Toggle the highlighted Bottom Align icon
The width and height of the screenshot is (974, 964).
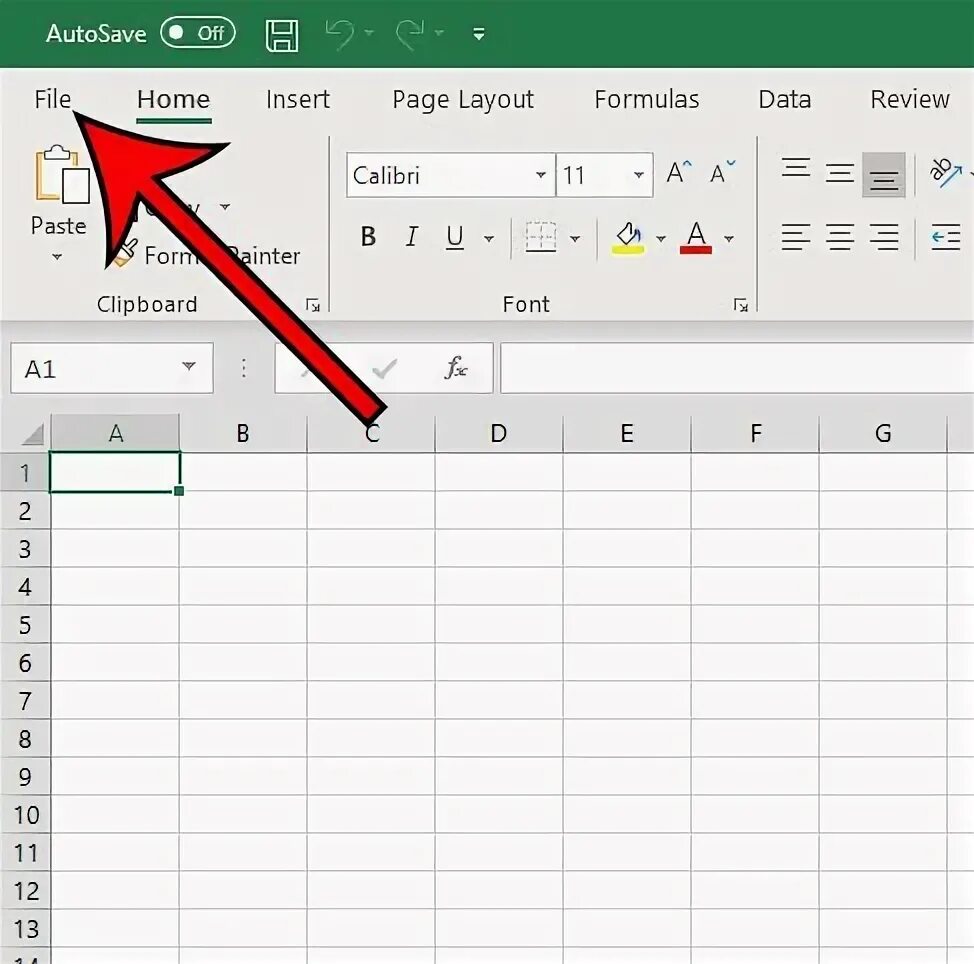pyautogui.click(x=884, y=175)
